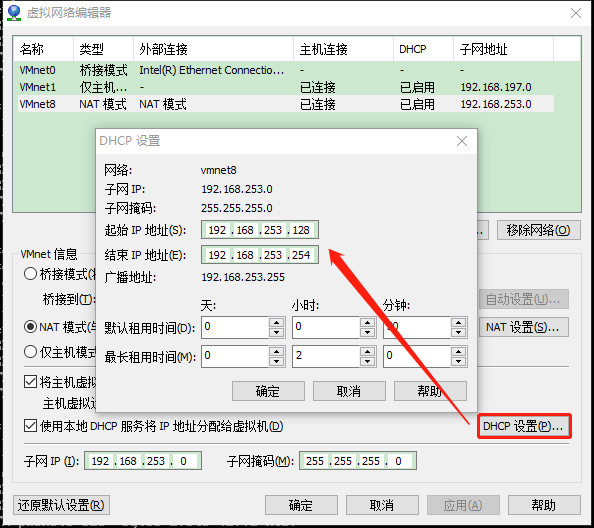This screenshot has height=528, width=594.
Task: Click 取消 in the network editor window
Action: click(382, 505)
